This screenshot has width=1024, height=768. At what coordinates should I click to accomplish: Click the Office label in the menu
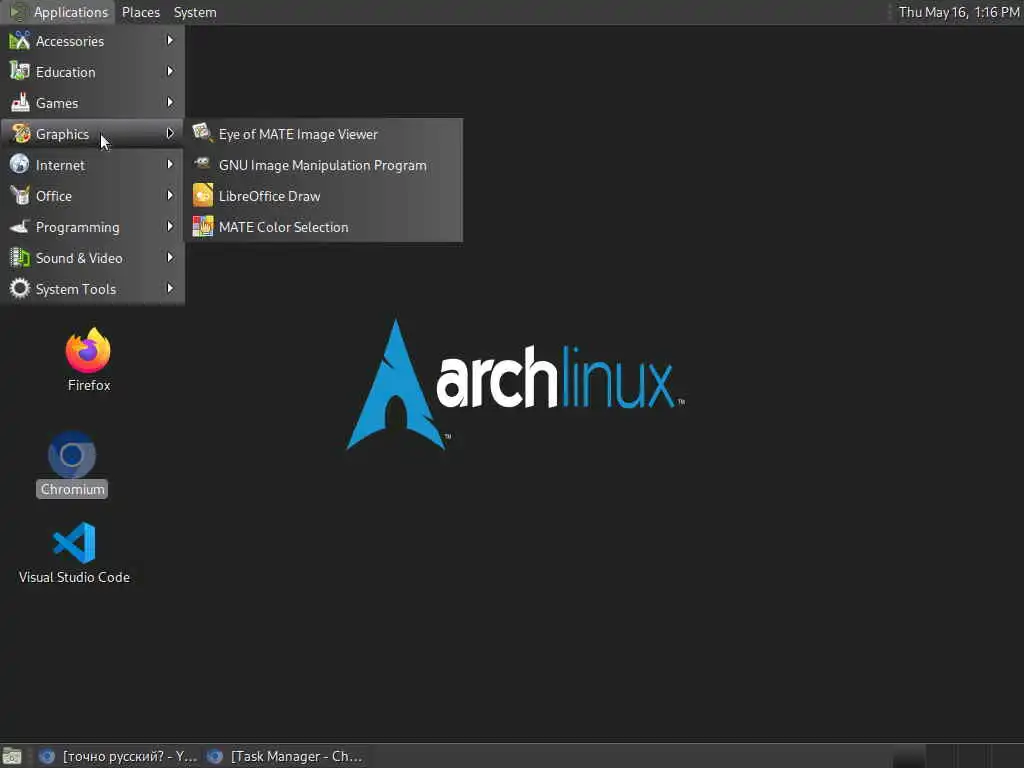pyautogui.click(x=54, y=196)
